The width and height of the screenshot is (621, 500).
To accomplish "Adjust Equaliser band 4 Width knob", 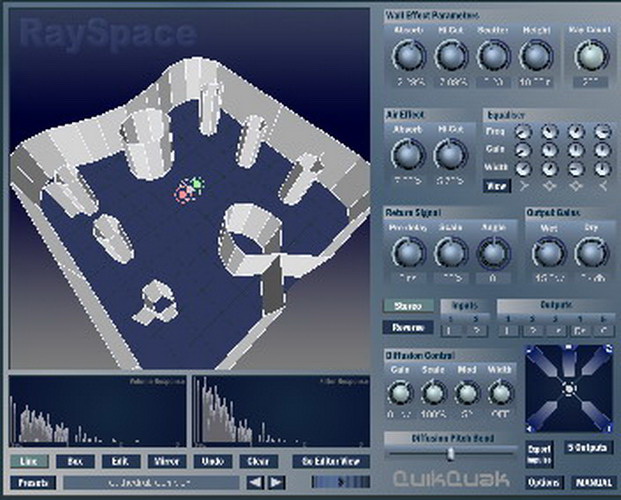I will tap(602, 168).
